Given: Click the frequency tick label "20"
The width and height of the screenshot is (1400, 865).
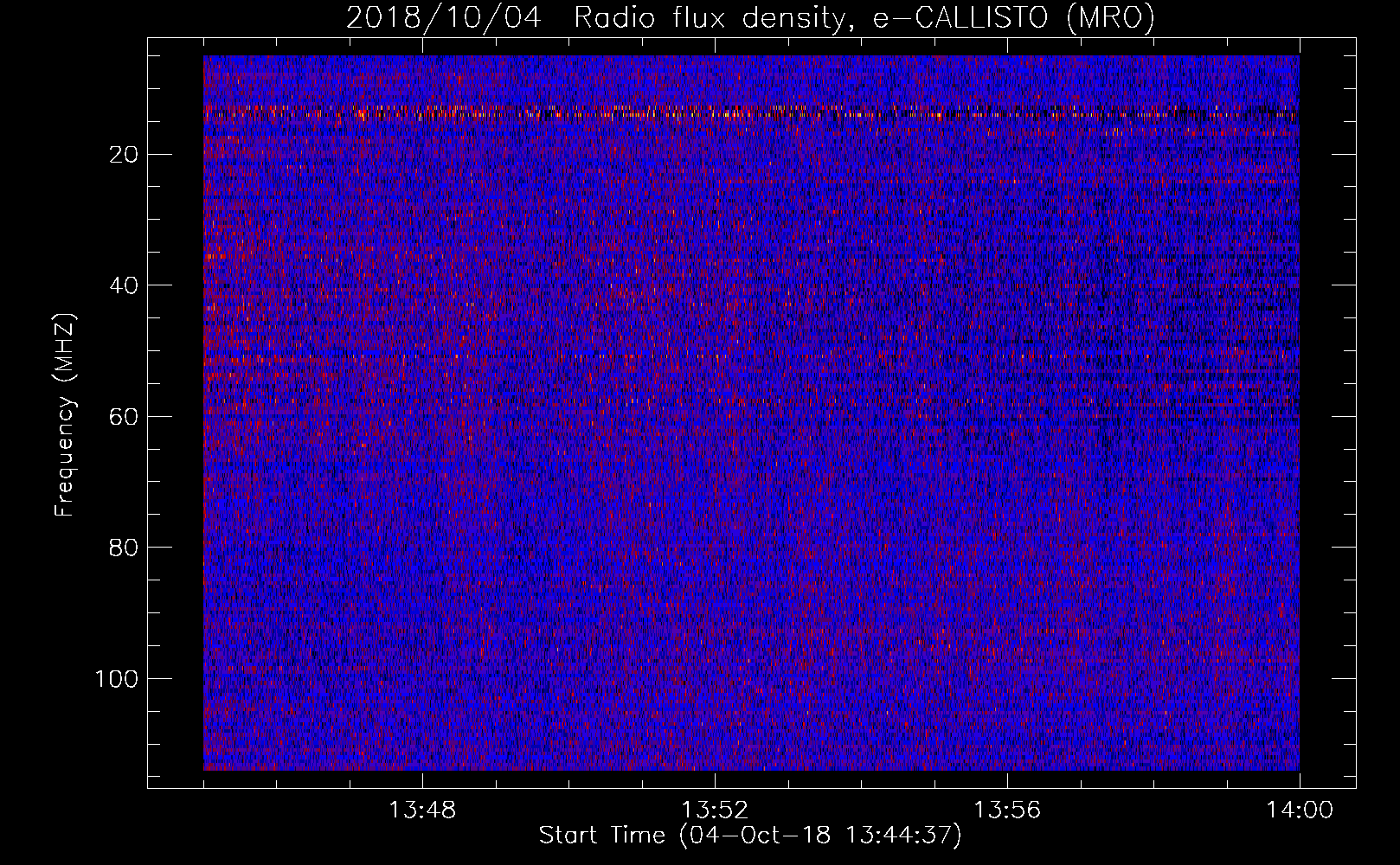Looking at the screenshot, I should tap(125, 155).
